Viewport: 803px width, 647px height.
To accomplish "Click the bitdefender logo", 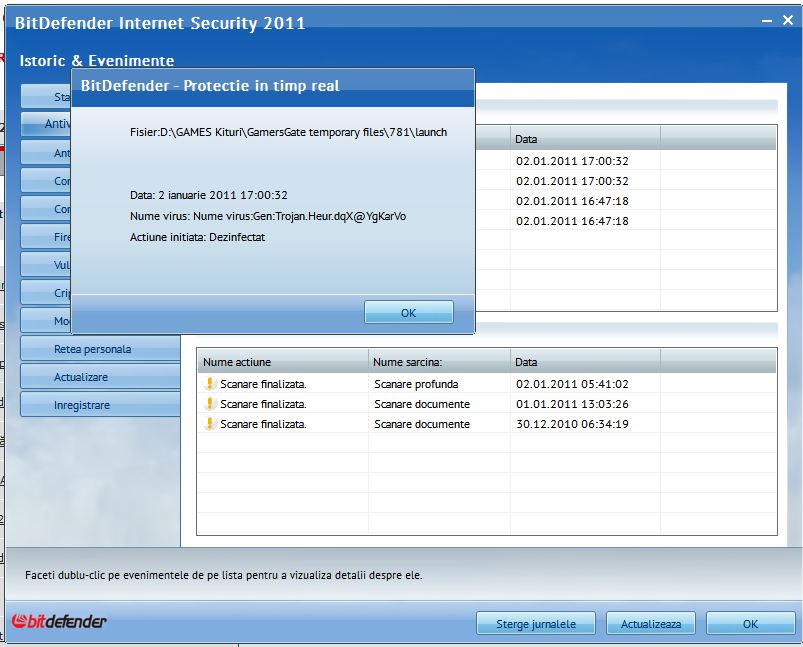I will point(59,621).
